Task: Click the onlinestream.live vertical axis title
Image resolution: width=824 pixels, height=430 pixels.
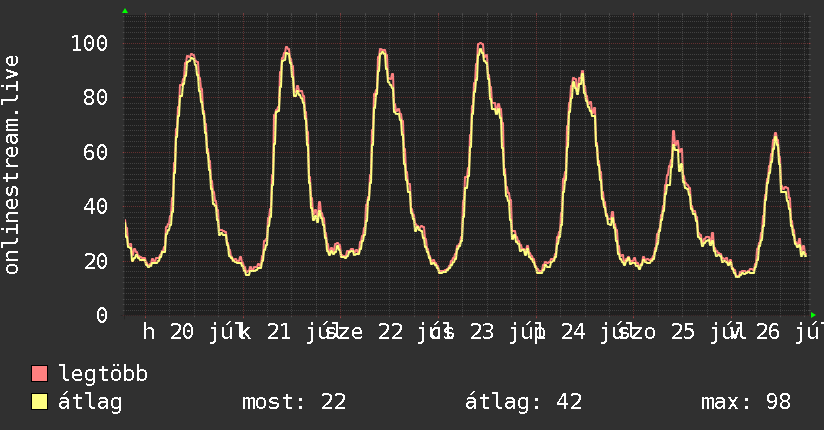Action: tap(11, 165)
